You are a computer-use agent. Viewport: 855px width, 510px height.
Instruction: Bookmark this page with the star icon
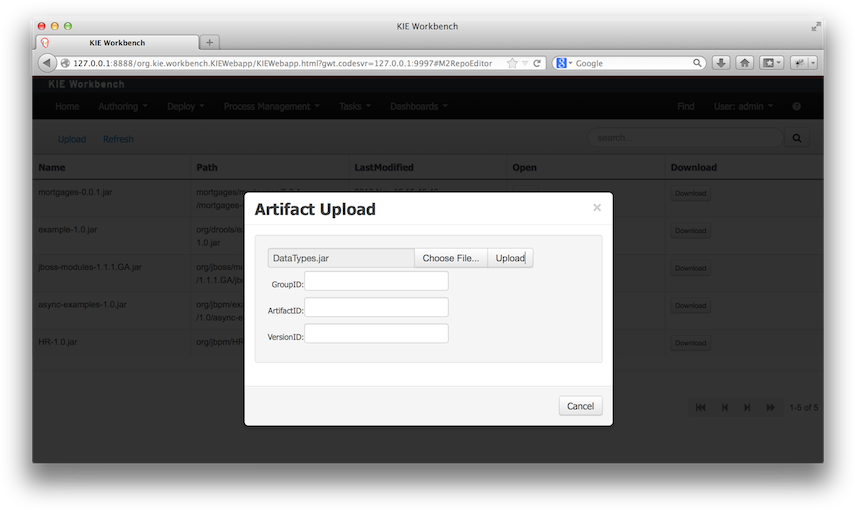pyautogui.click(x=512, y=63)
